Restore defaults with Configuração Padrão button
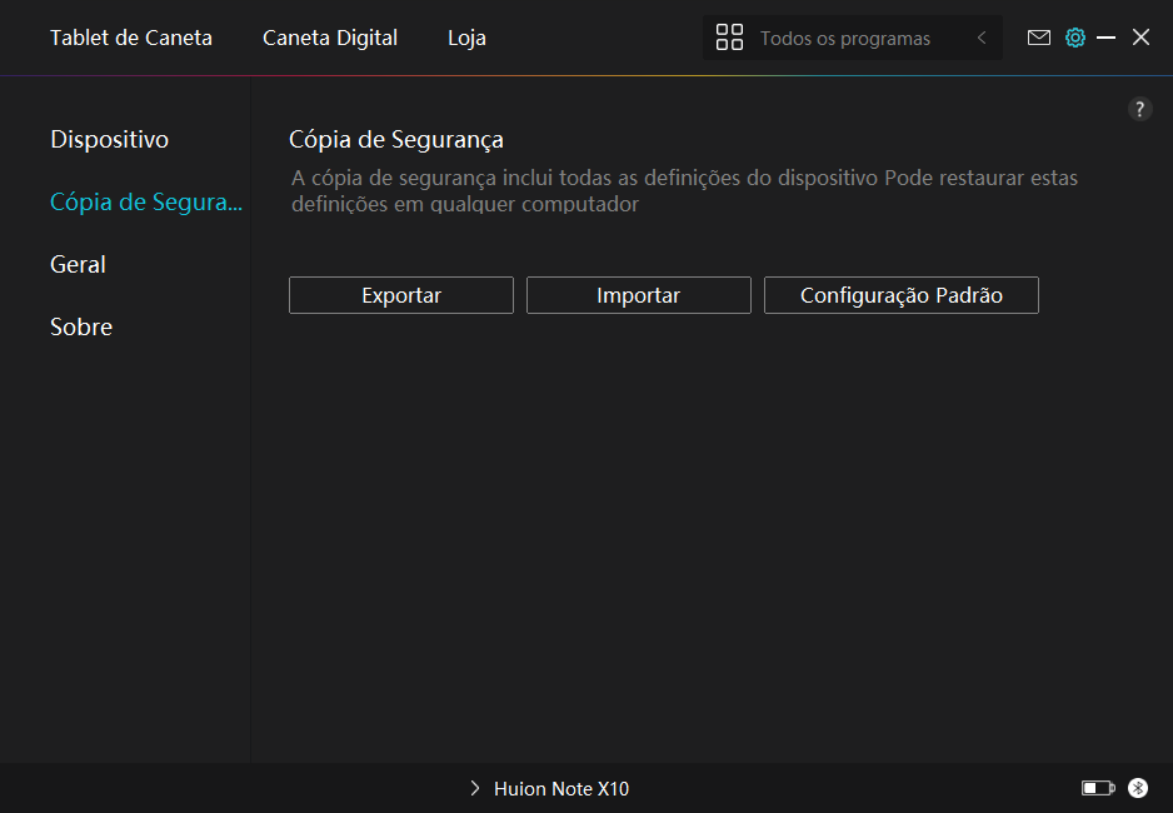The width and height of the screenshot is (1173, 813). [x=901, y=296]
